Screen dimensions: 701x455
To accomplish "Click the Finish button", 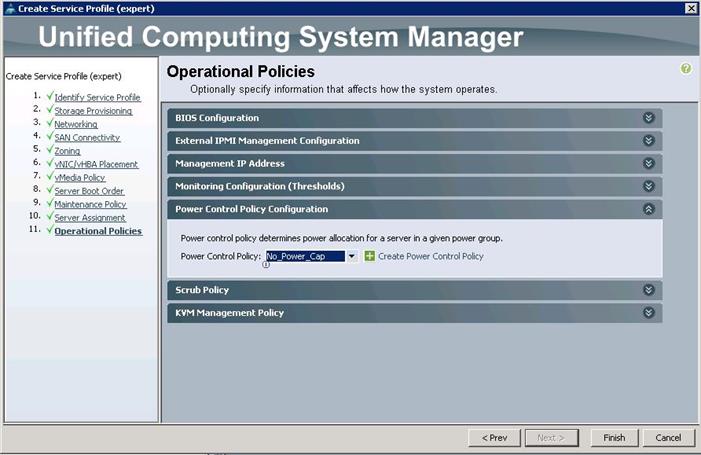I will [x=614, y=438].
